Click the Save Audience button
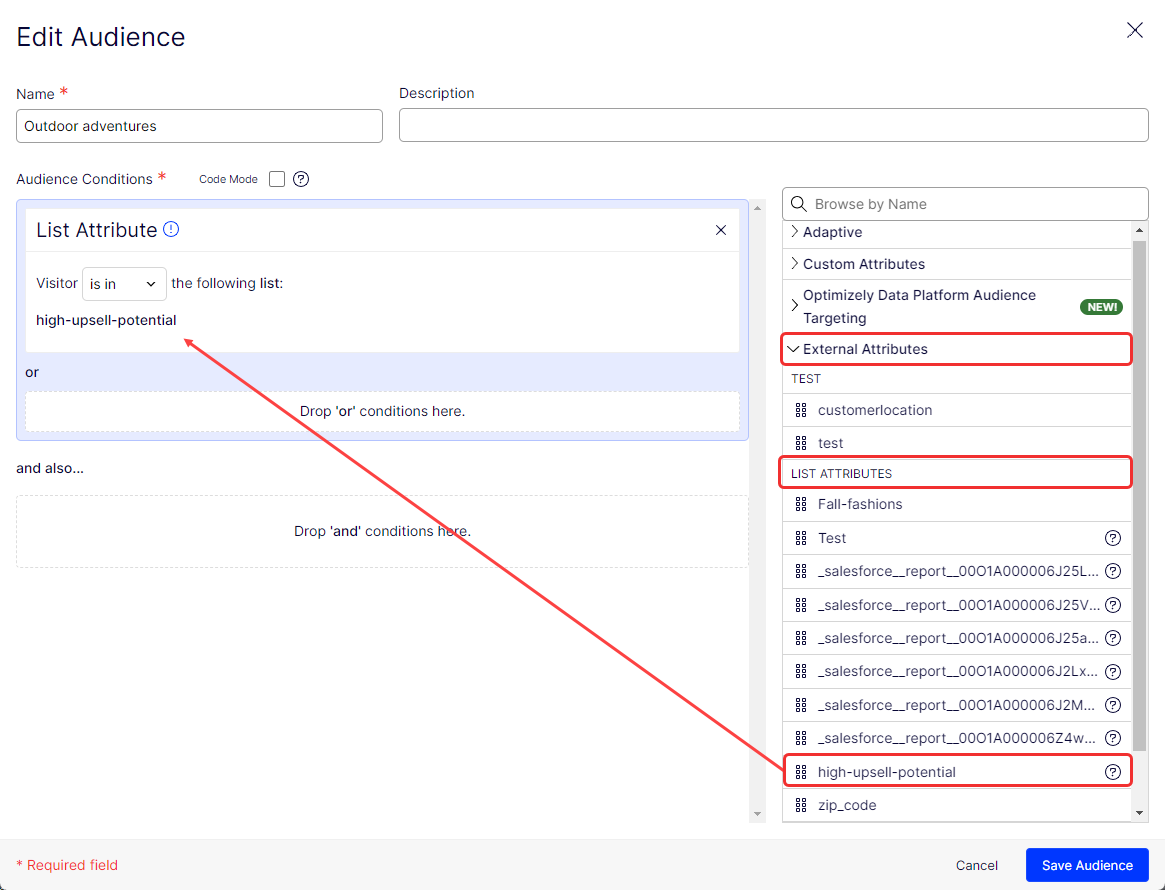 point(1087,865)
